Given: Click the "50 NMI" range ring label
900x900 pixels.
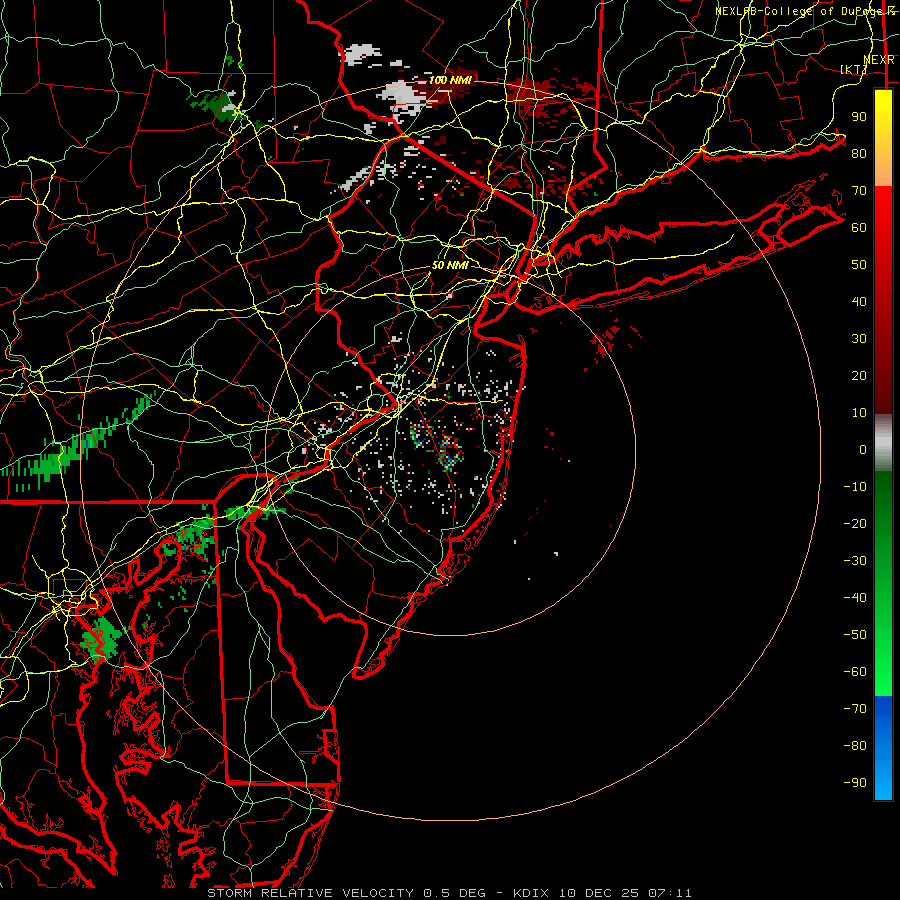Looking at the screenshot, I should pyautogui.click(x=450, y=265).
